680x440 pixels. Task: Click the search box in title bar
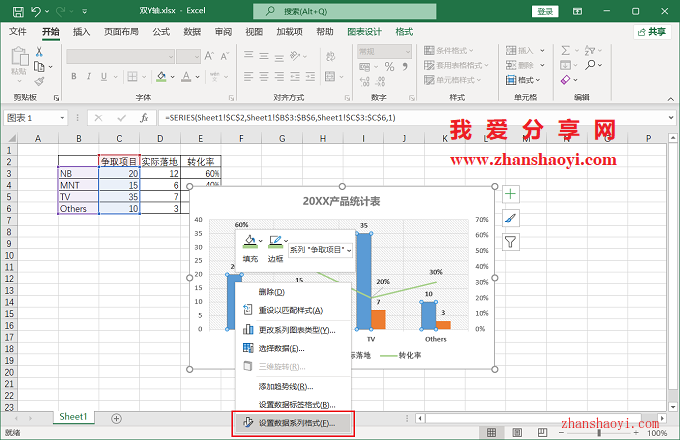tap(345, 11)
